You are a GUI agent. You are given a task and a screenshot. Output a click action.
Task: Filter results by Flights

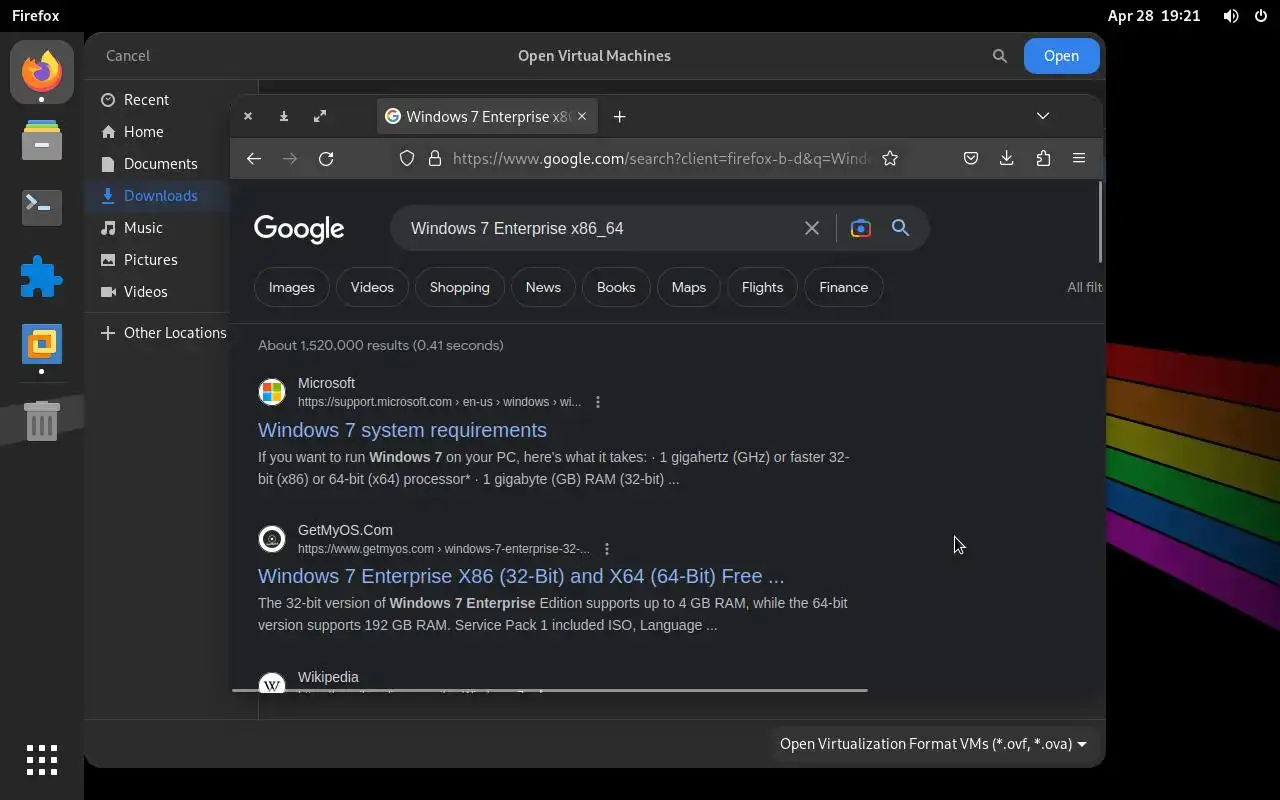click(762, 287)
